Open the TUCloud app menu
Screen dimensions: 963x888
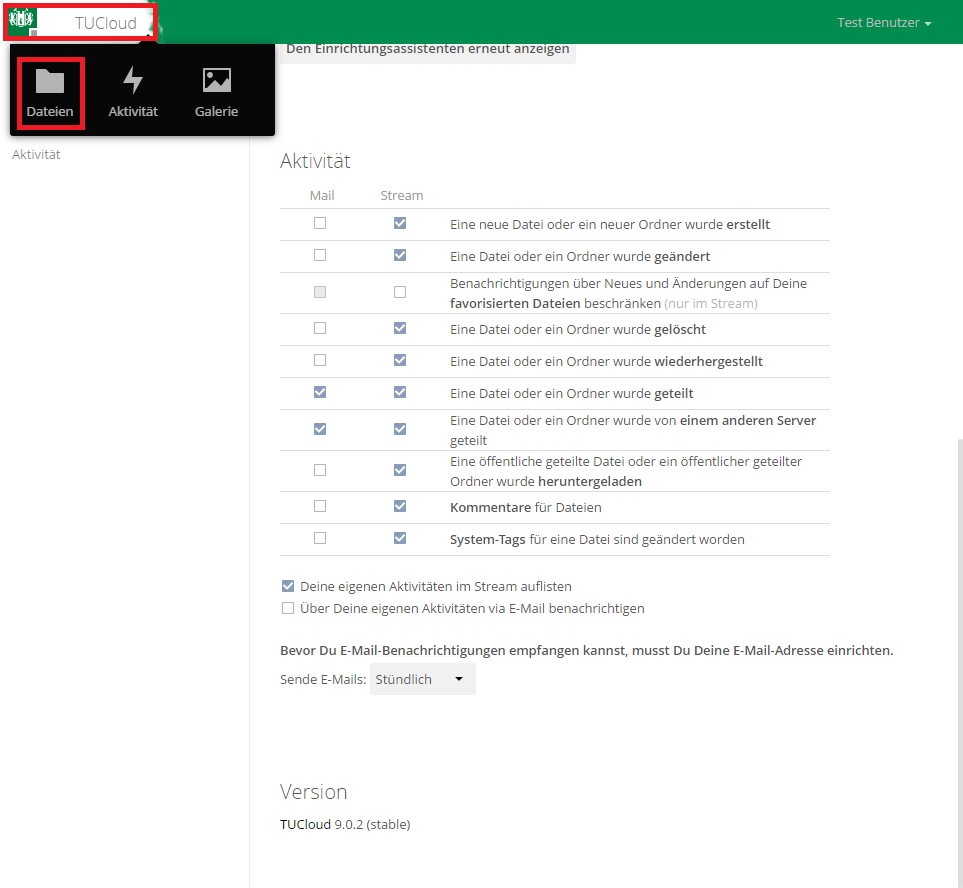coord(105,23)
